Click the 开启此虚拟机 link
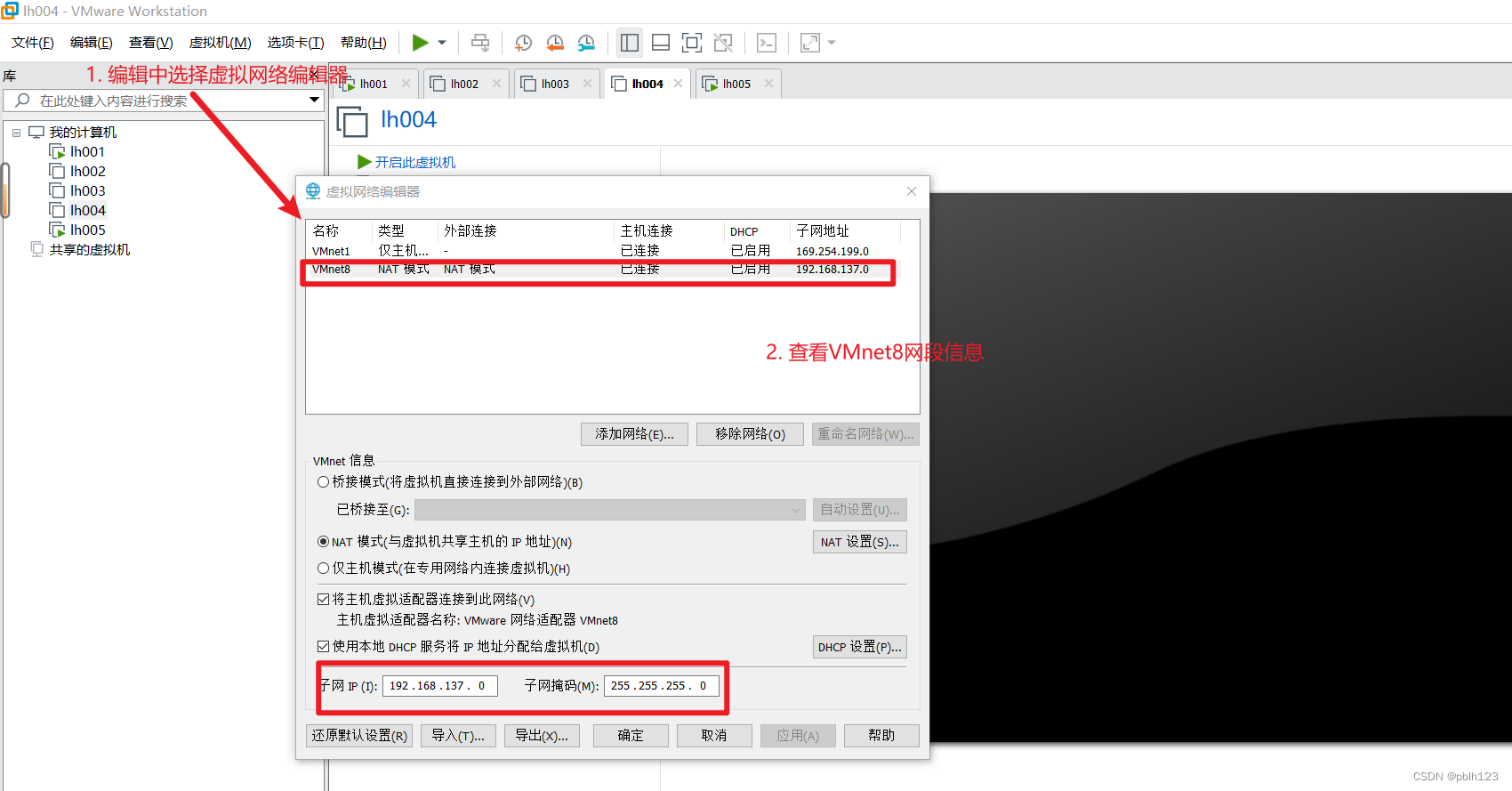This screenshot has height=791, width=1512. (414, 162)
